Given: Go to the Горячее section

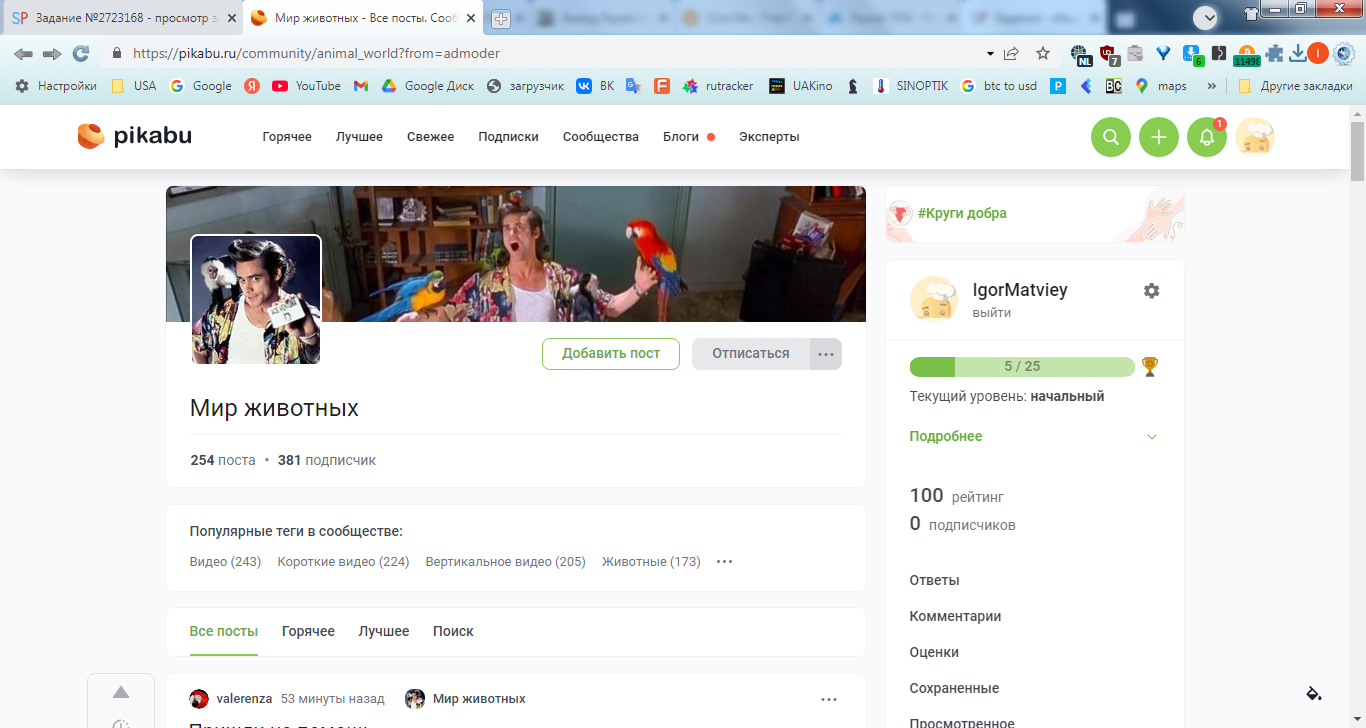Looking at the screenshot, I should 287,137.
